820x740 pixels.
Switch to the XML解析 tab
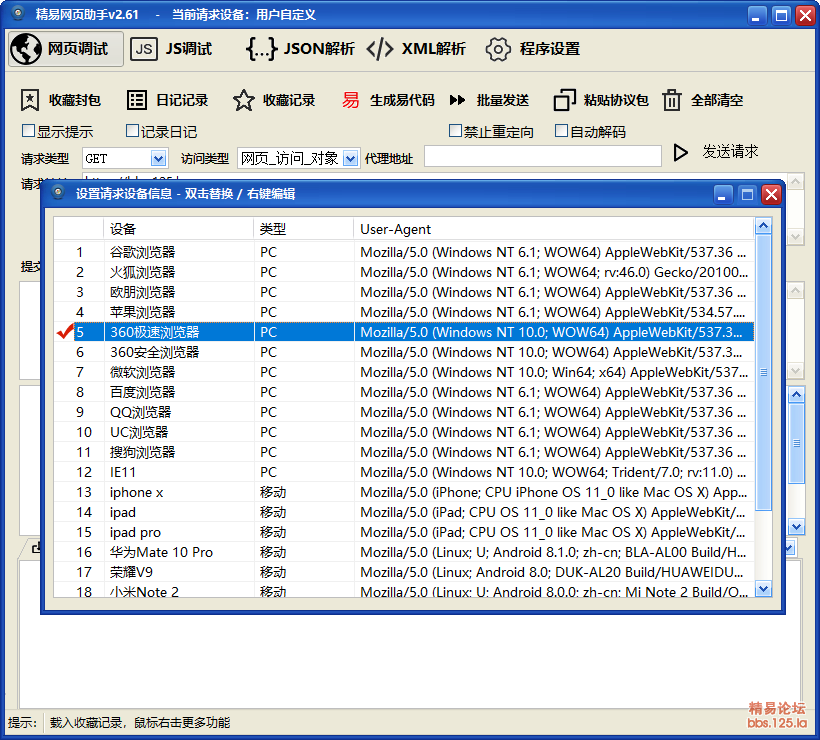tap(416, 49)
